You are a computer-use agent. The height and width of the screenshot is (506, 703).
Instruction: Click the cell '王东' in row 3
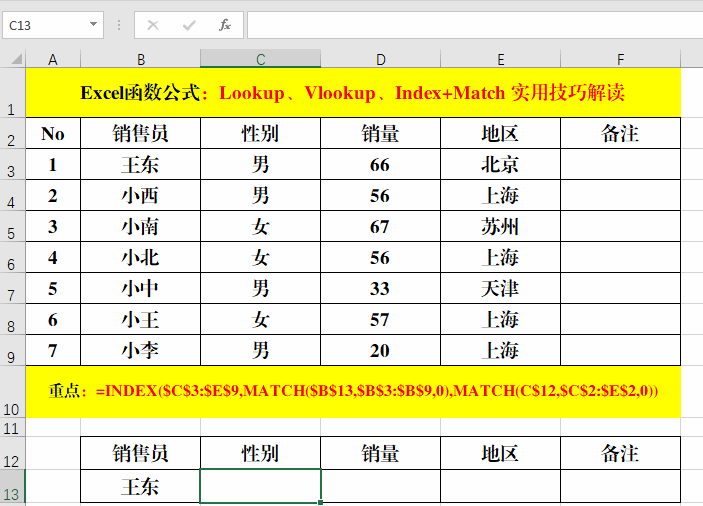tap(140, 164)
